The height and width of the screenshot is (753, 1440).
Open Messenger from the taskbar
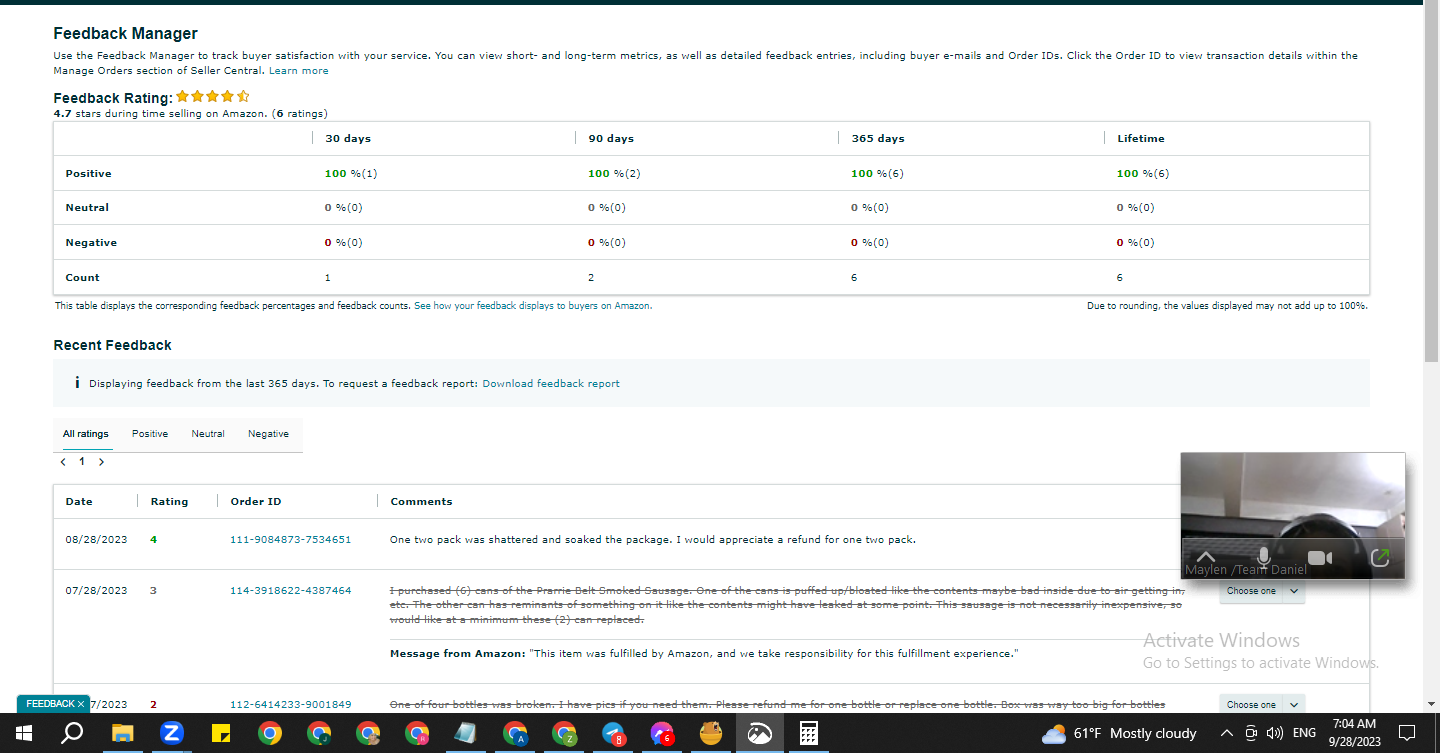pyautogui.click(x=662, y=733)
